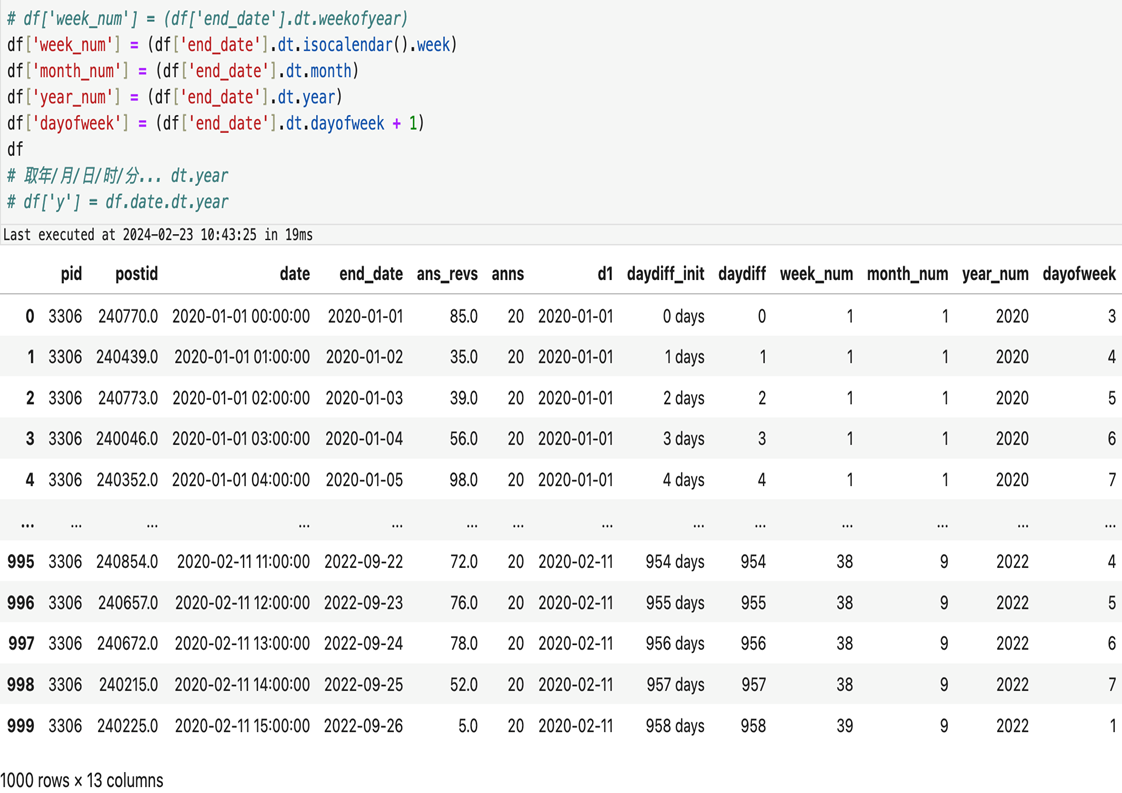Click the 'year_num' column header
This screenshot has width=1122, height=793.
pyautogui.click(x=995, y=274)
